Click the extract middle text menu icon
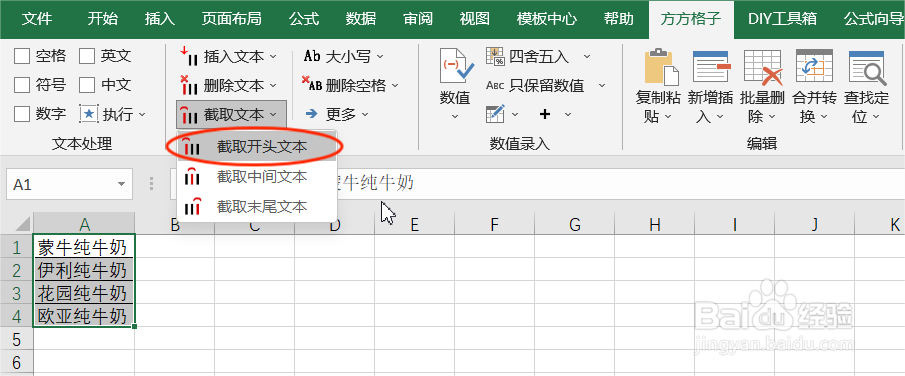 (x=192, y=176)
